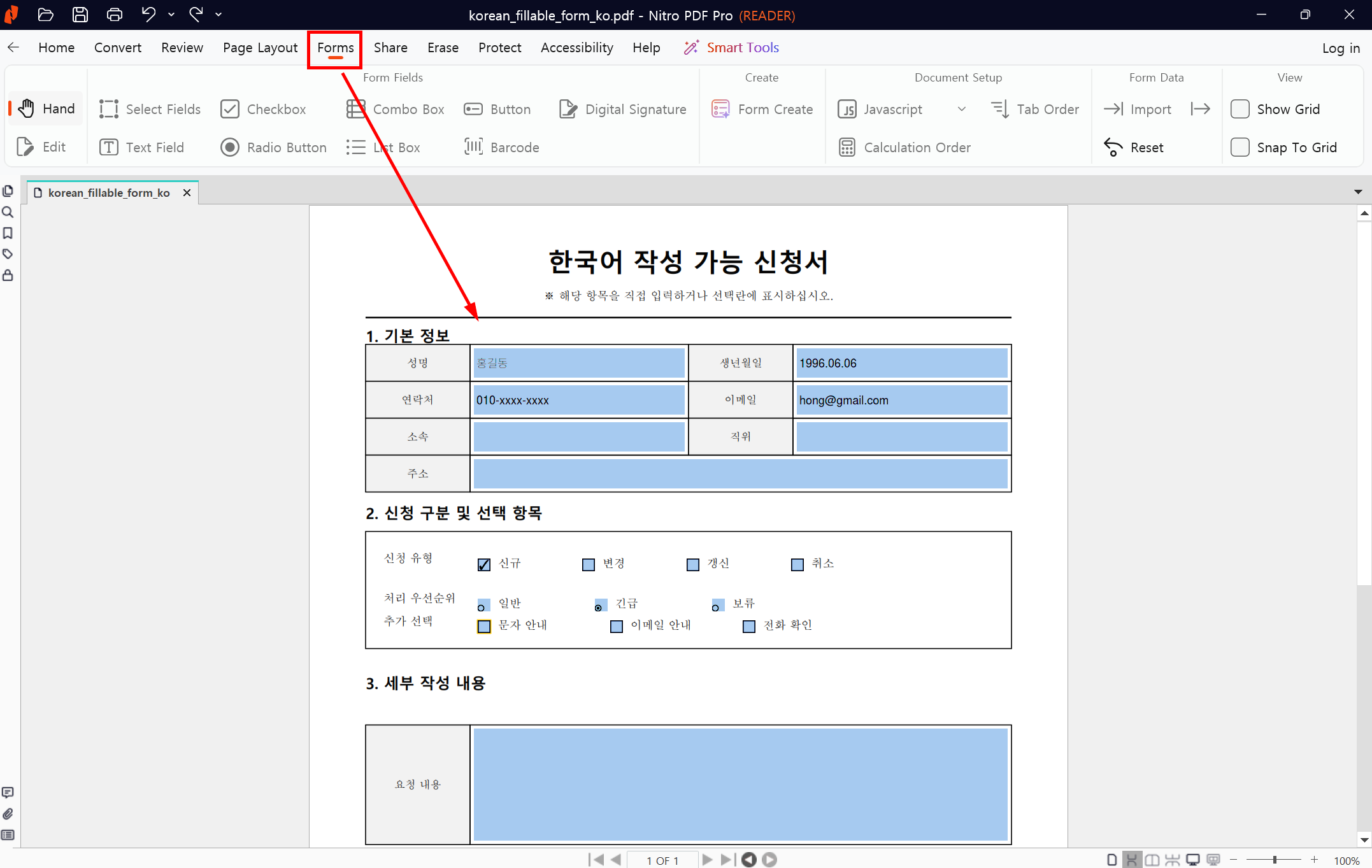Screen dimensions: 1372x868
Task: Open the Share tab
Action: coord(390,48)
